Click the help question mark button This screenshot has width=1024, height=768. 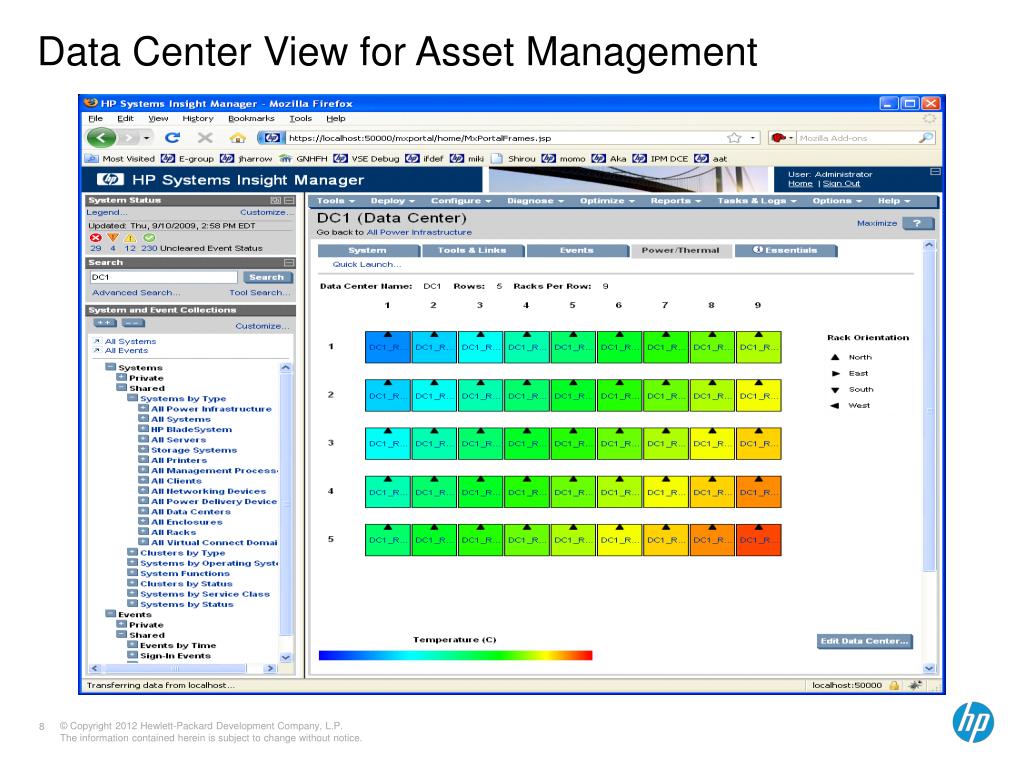[x=918, y=223]
